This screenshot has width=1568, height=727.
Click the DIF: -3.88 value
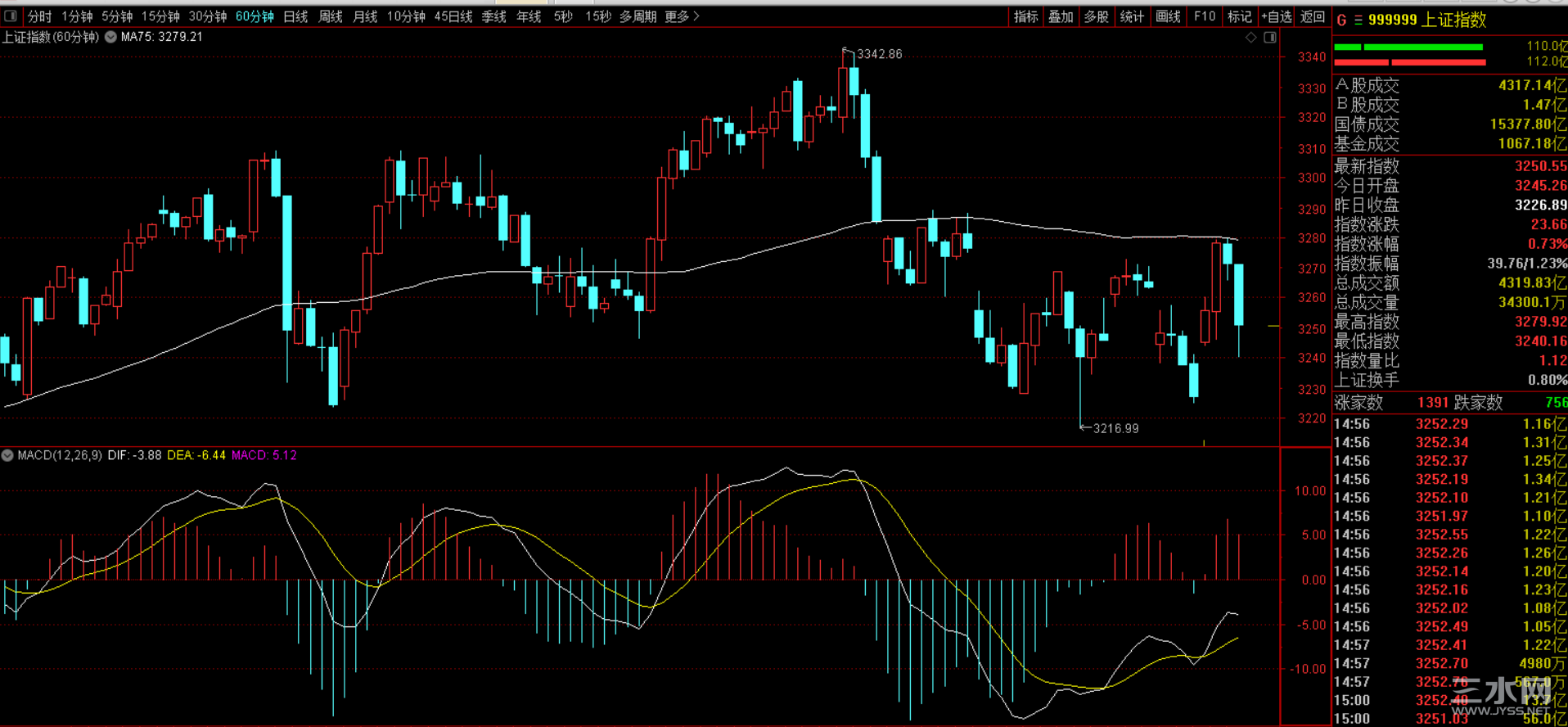click(x=134, y=455)
